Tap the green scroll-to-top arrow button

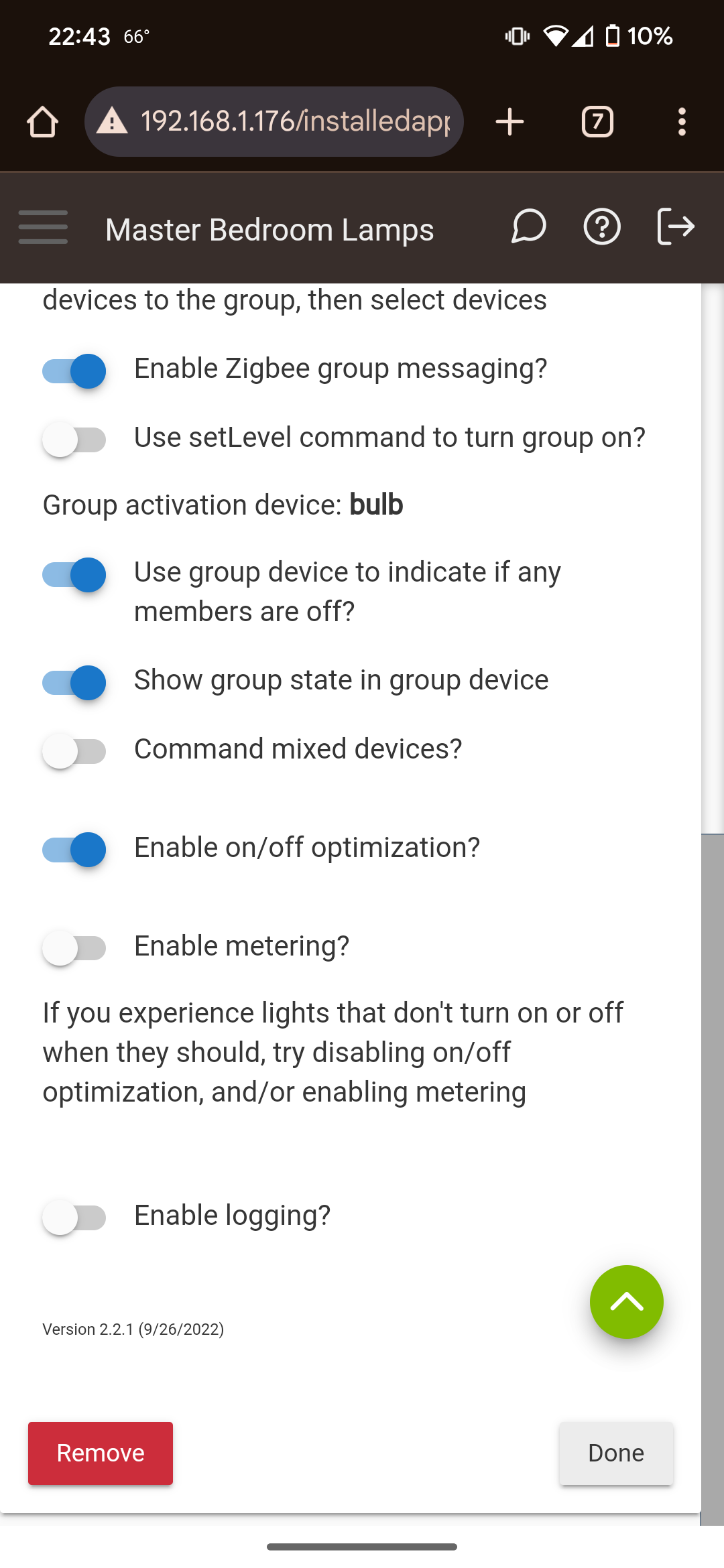[627, 1302]
